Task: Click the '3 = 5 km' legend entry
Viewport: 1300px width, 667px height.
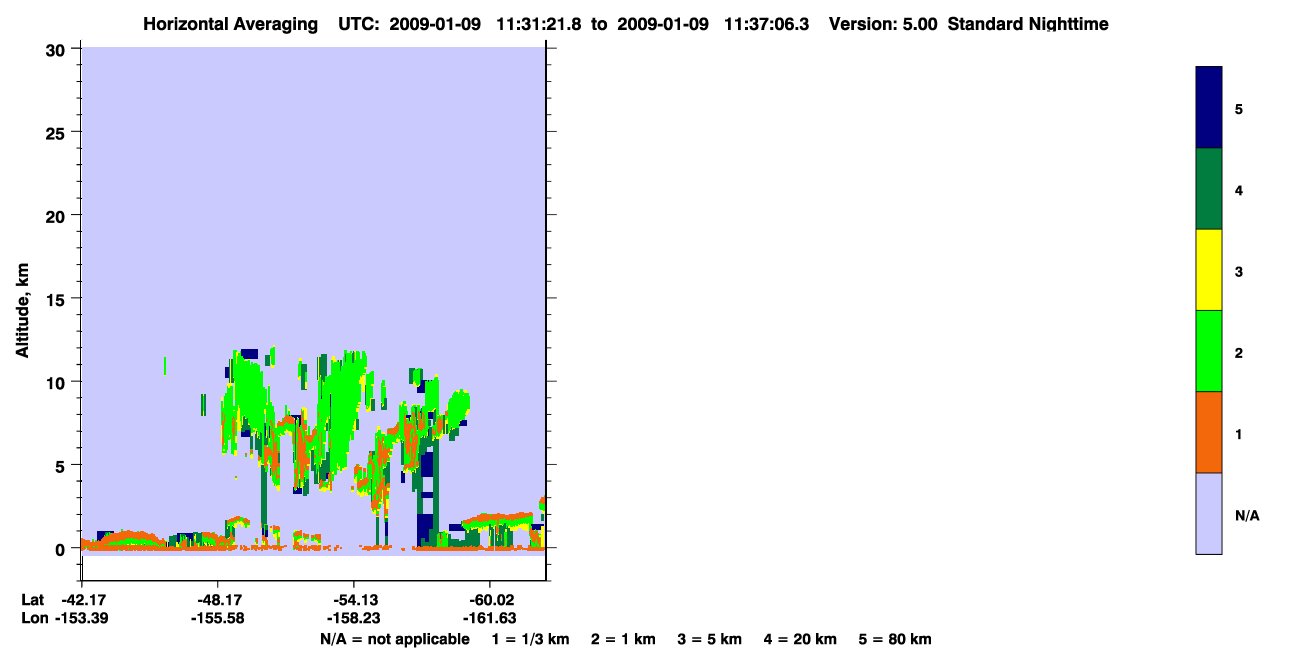Action: 710,639
